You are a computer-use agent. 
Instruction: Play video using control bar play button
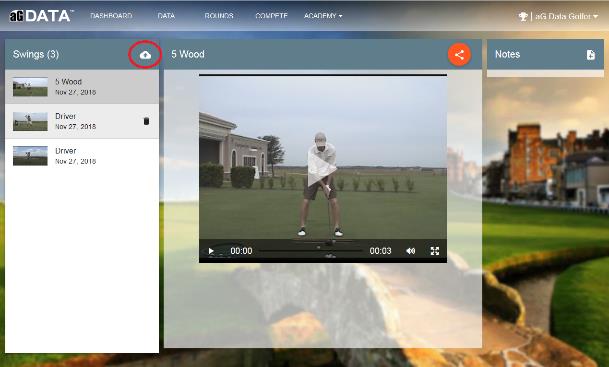pyautogui.click(x=211, y=251)
